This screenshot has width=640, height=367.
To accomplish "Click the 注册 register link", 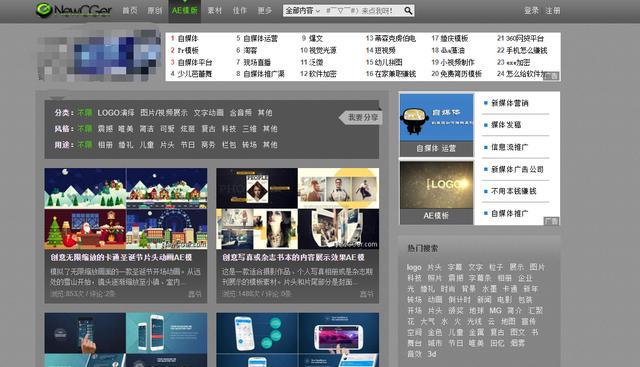I will pyautogui.click(x=553, y=11).
